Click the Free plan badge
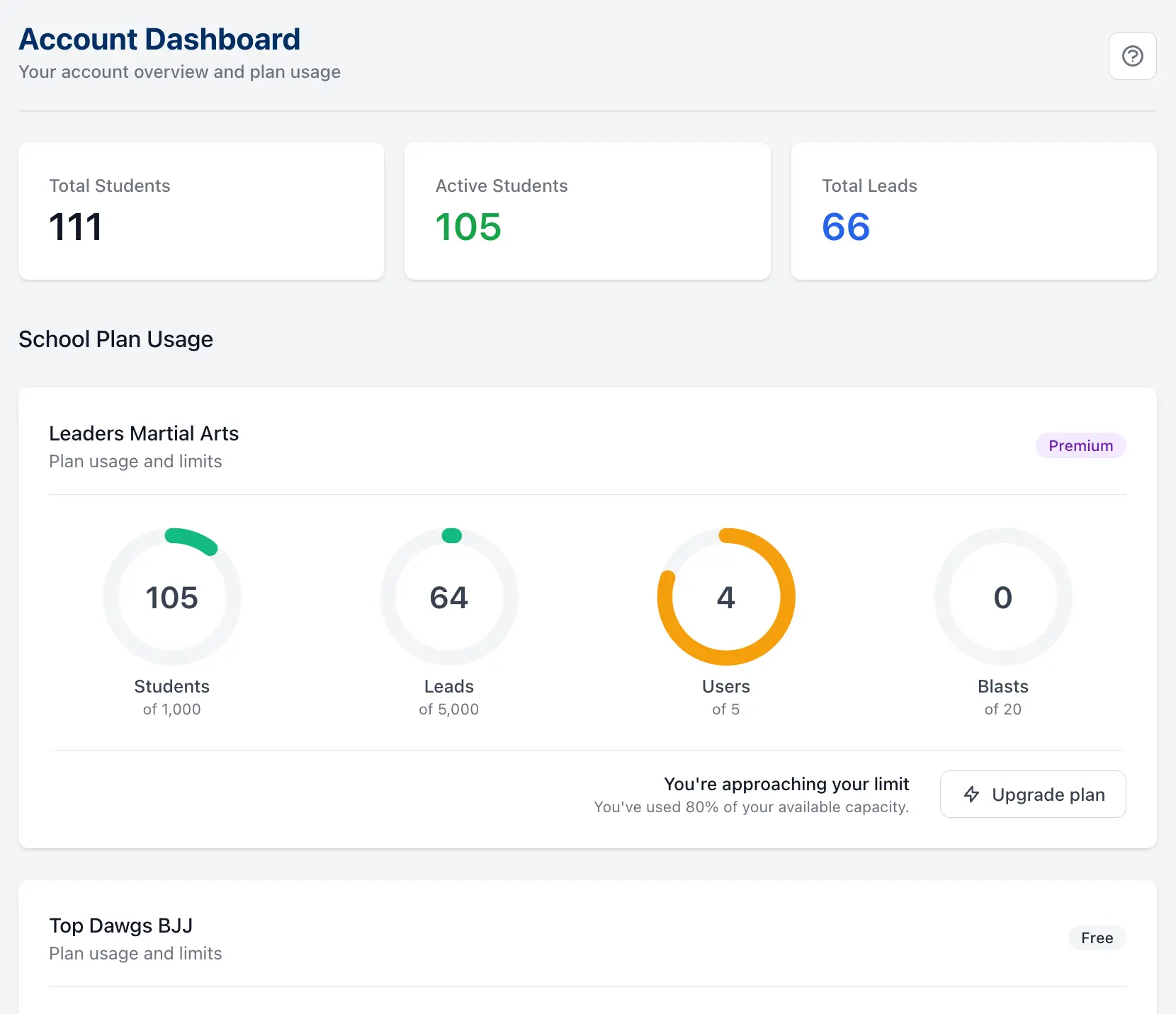Viewport: 1176px width, 1014px height. [1097, 938]
